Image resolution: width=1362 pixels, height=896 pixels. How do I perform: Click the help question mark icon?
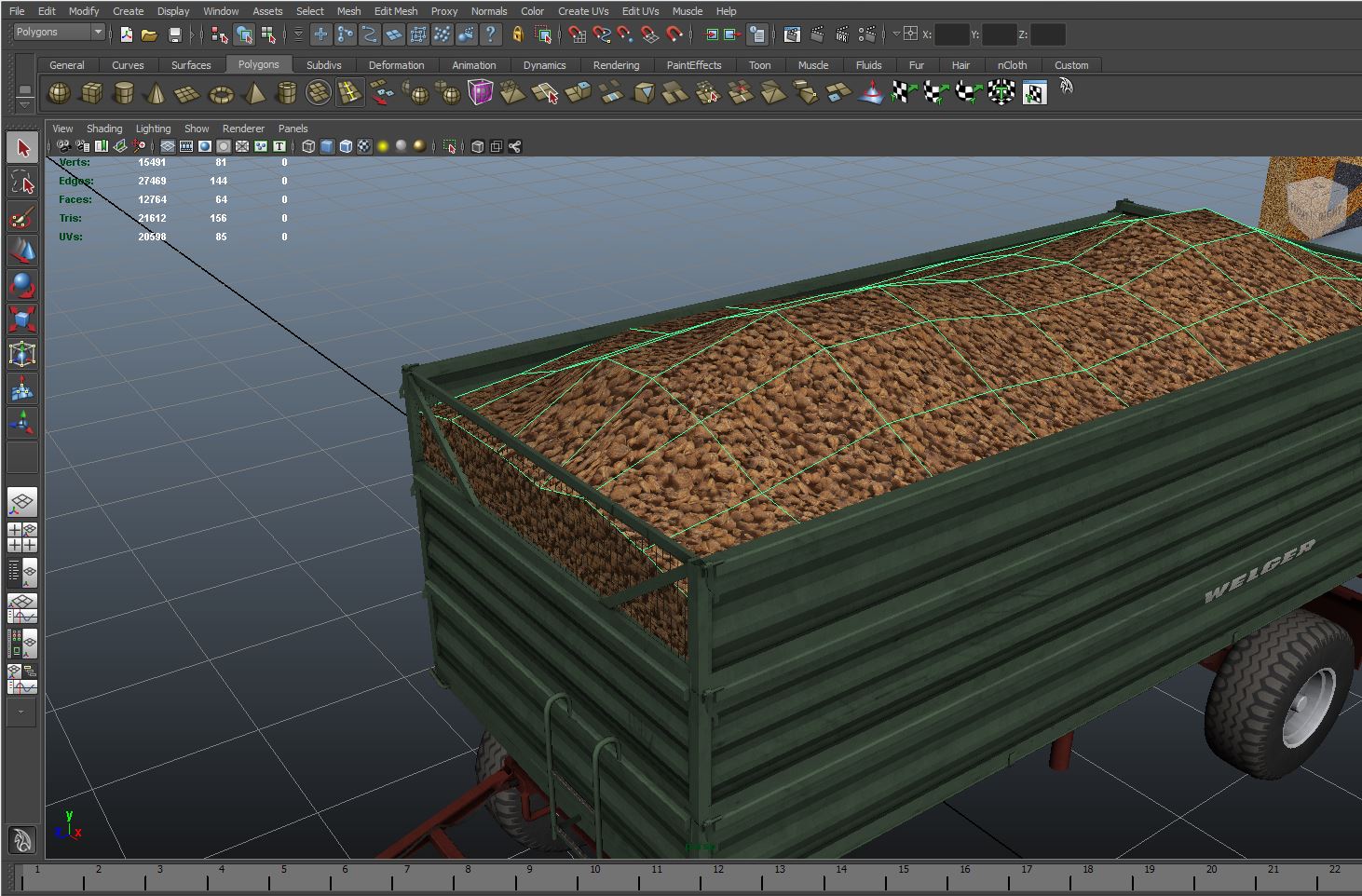490,35
